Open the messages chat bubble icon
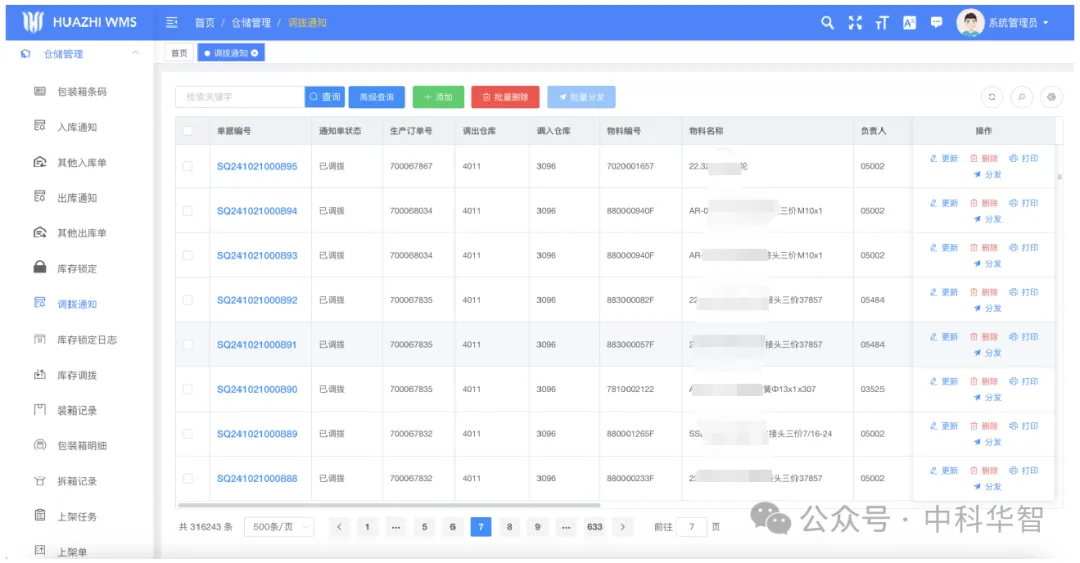The width and height of the screenshot is (1080, 563). (937, 22)
